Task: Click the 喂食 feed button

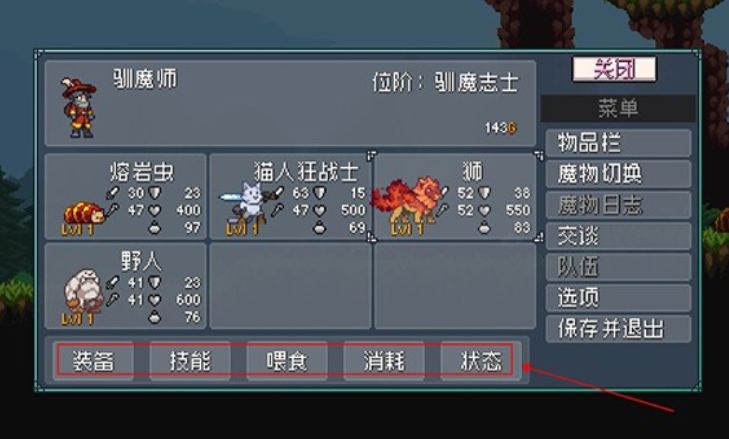Action: click(x=287, y=361)
